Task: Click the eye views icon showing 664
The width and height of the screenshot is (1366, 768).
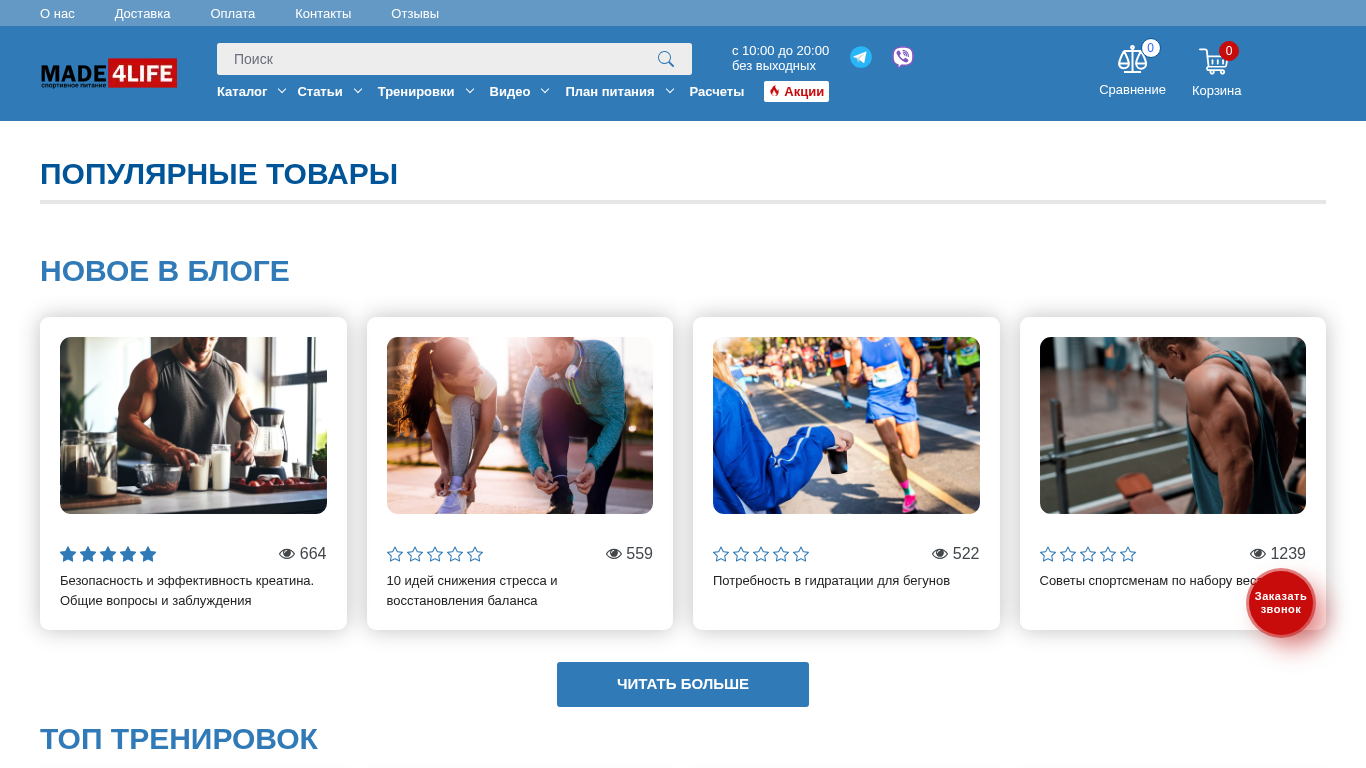Action: point(287,554)
